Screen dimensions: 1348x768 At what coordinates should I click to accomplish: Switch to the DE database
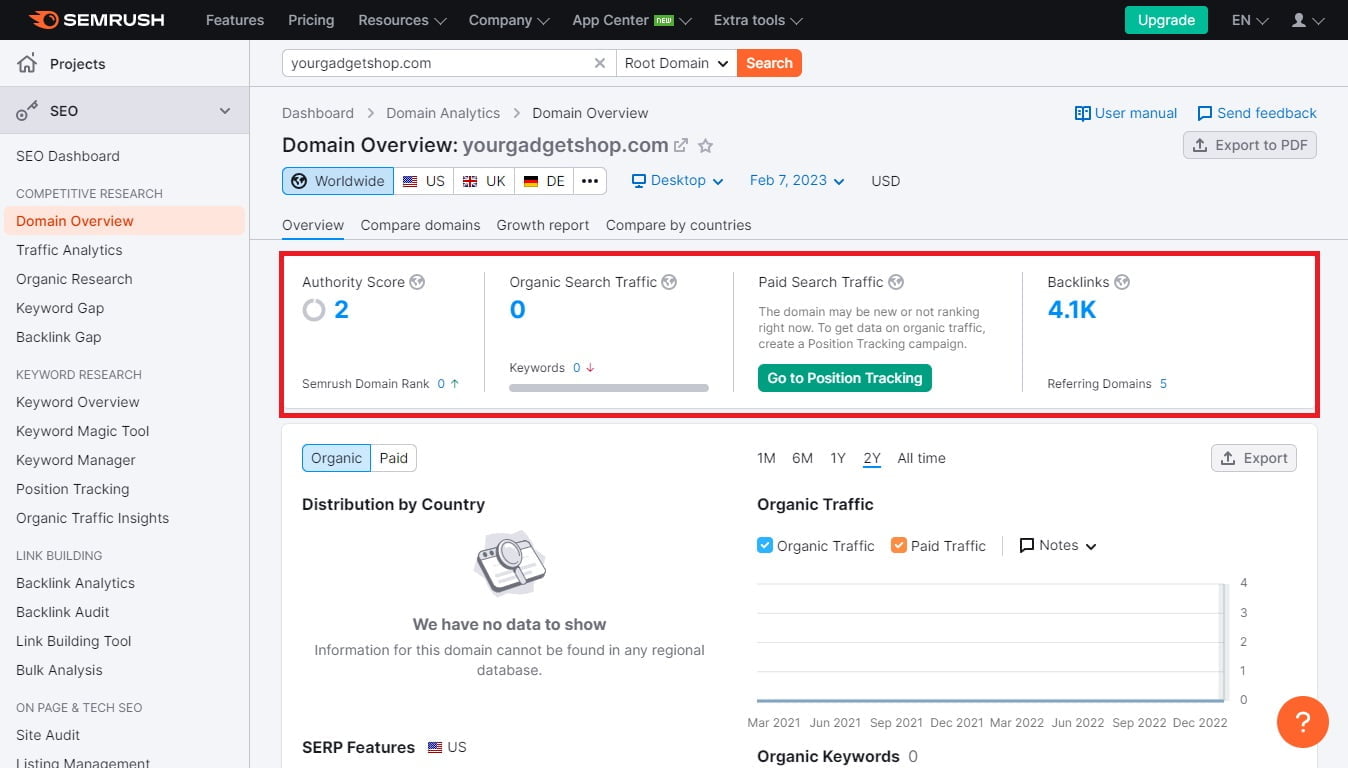[x=544, y=181]
